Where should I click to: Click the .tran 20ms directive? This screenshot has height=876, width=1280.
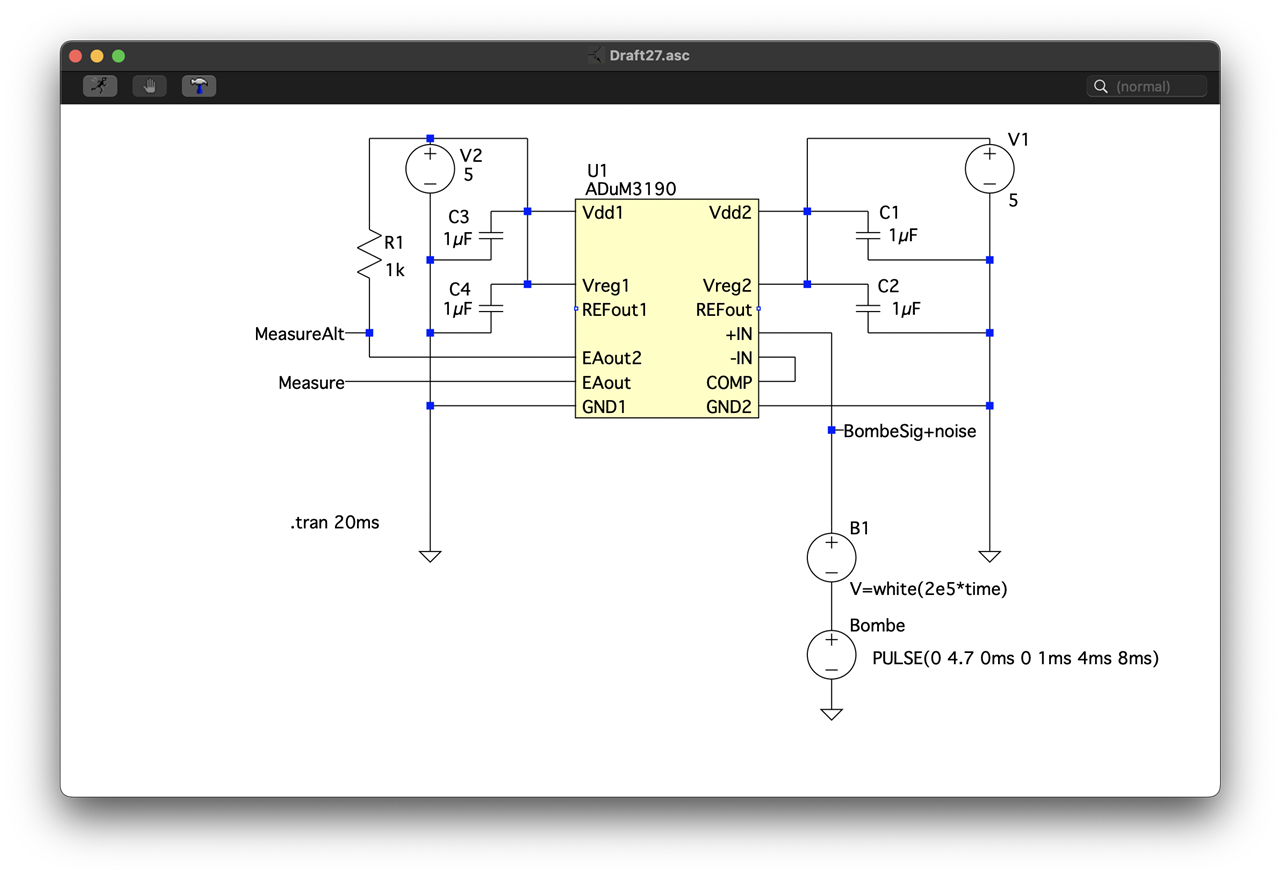coord(335,522)
